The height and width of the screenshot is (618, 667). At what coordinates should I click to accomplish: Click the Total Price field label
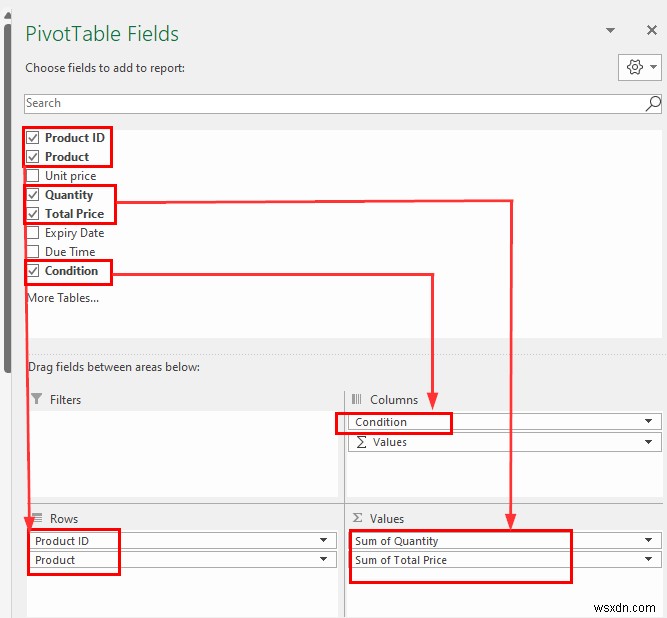(74, 214)
